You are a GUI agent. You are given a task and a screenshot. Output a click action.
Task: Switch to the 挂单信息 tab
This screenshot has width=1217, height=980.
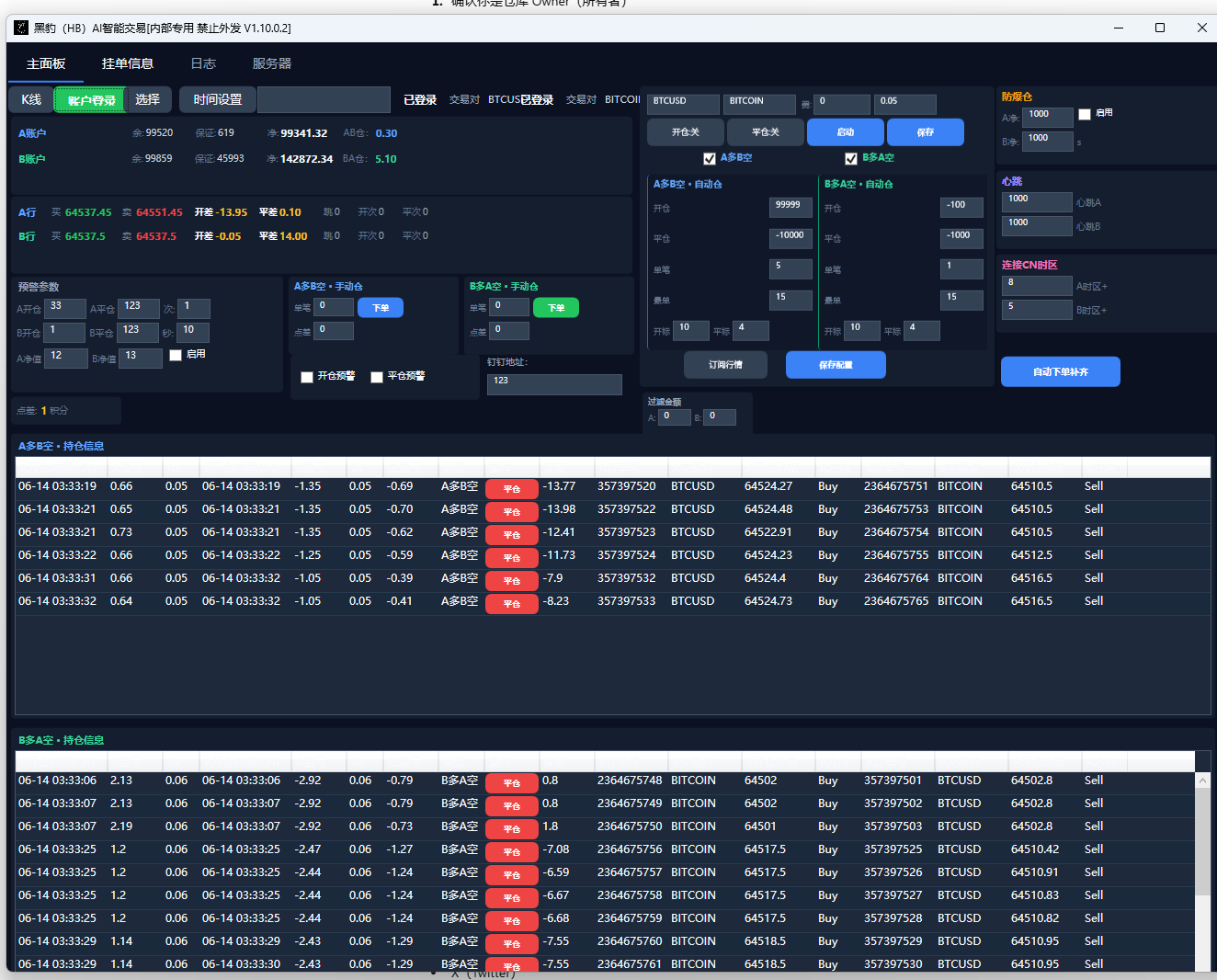coord(128,63)
